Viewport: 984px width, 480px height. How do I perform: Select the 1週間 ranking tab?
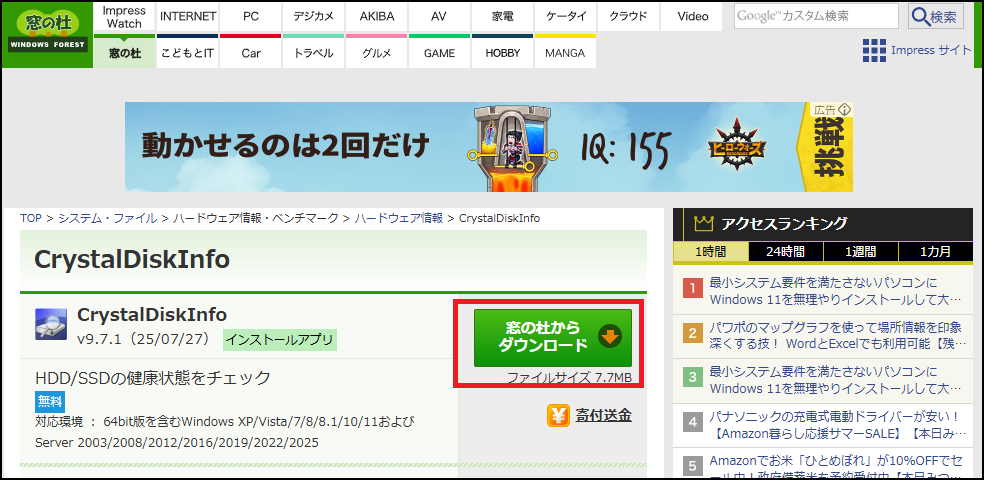point(860,252)
